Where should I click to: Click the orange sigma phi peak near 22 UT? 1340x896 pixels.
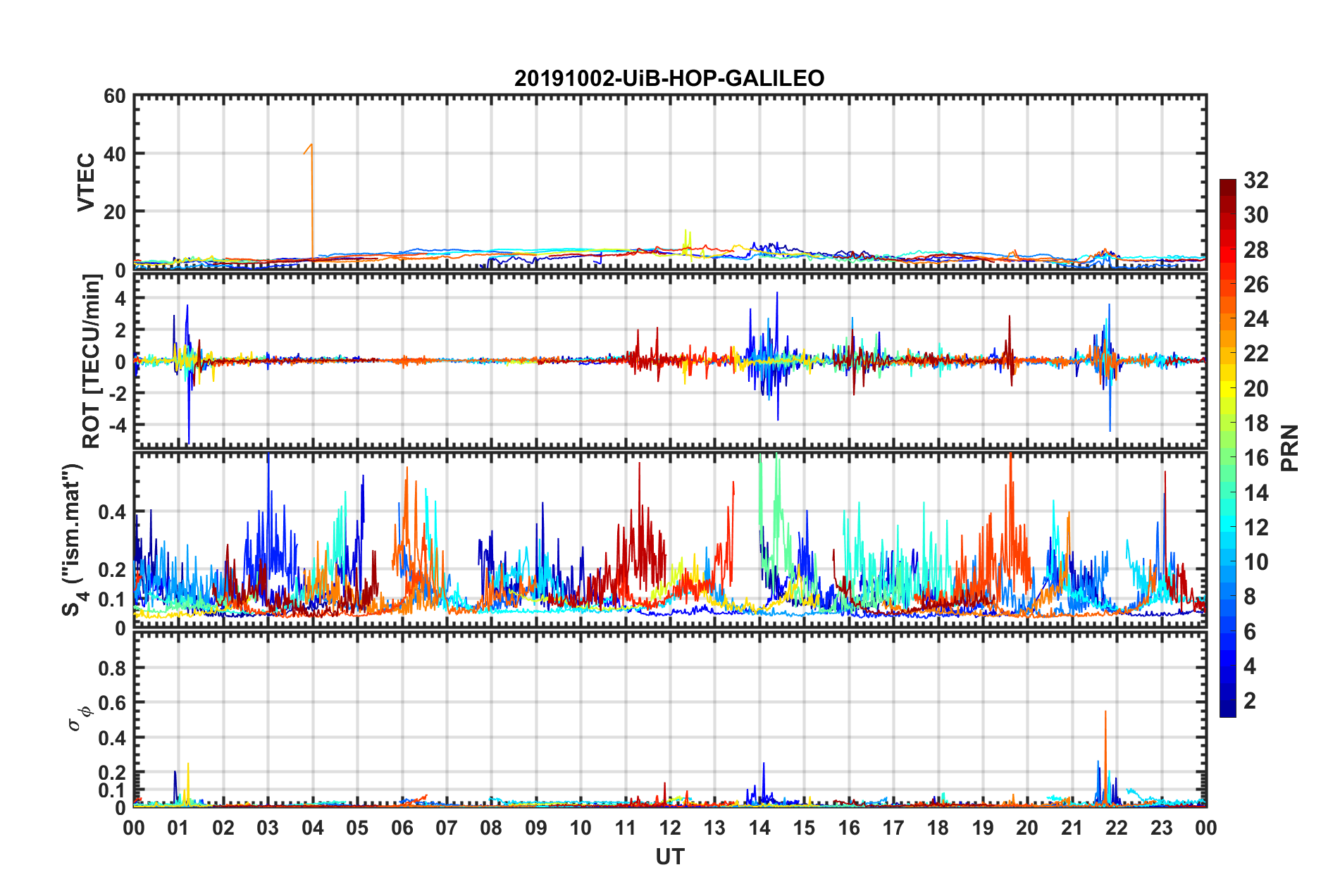point(1105,757)
